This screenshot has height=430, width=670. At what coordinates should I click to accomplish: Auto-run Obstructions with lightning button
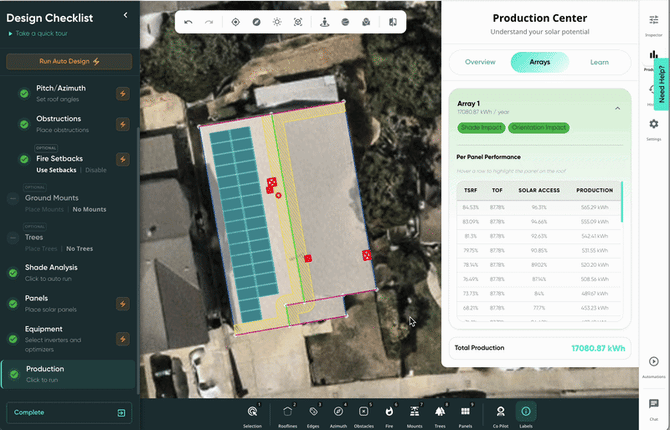click(123, 124)
